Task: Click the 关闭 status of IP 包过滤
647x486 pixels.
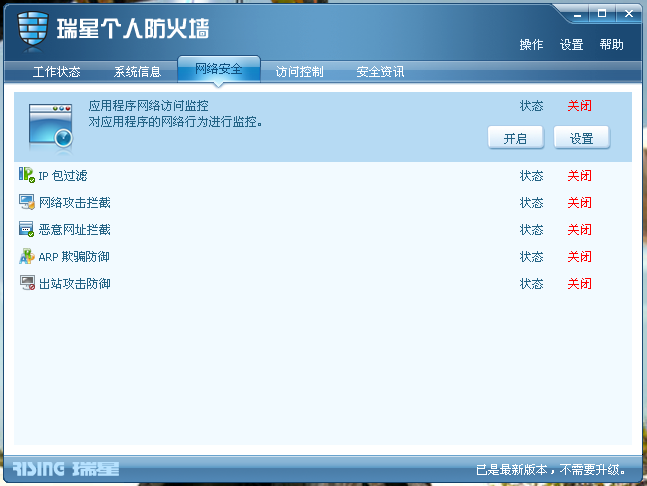Action: point(579,176)
